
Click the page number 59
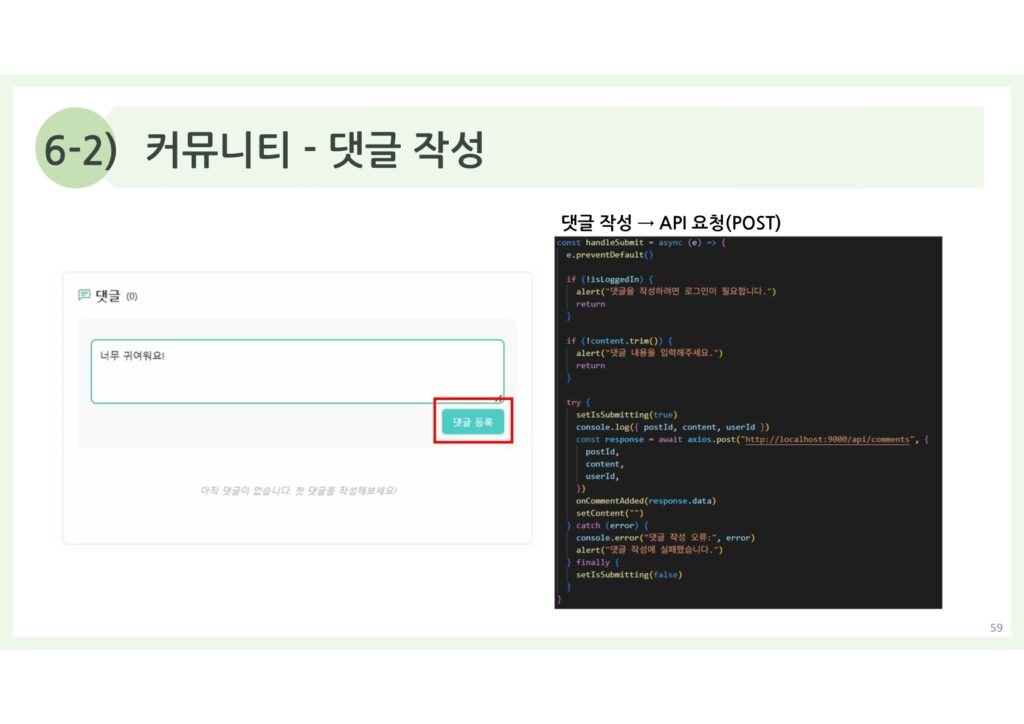click(x=996, y=627)
